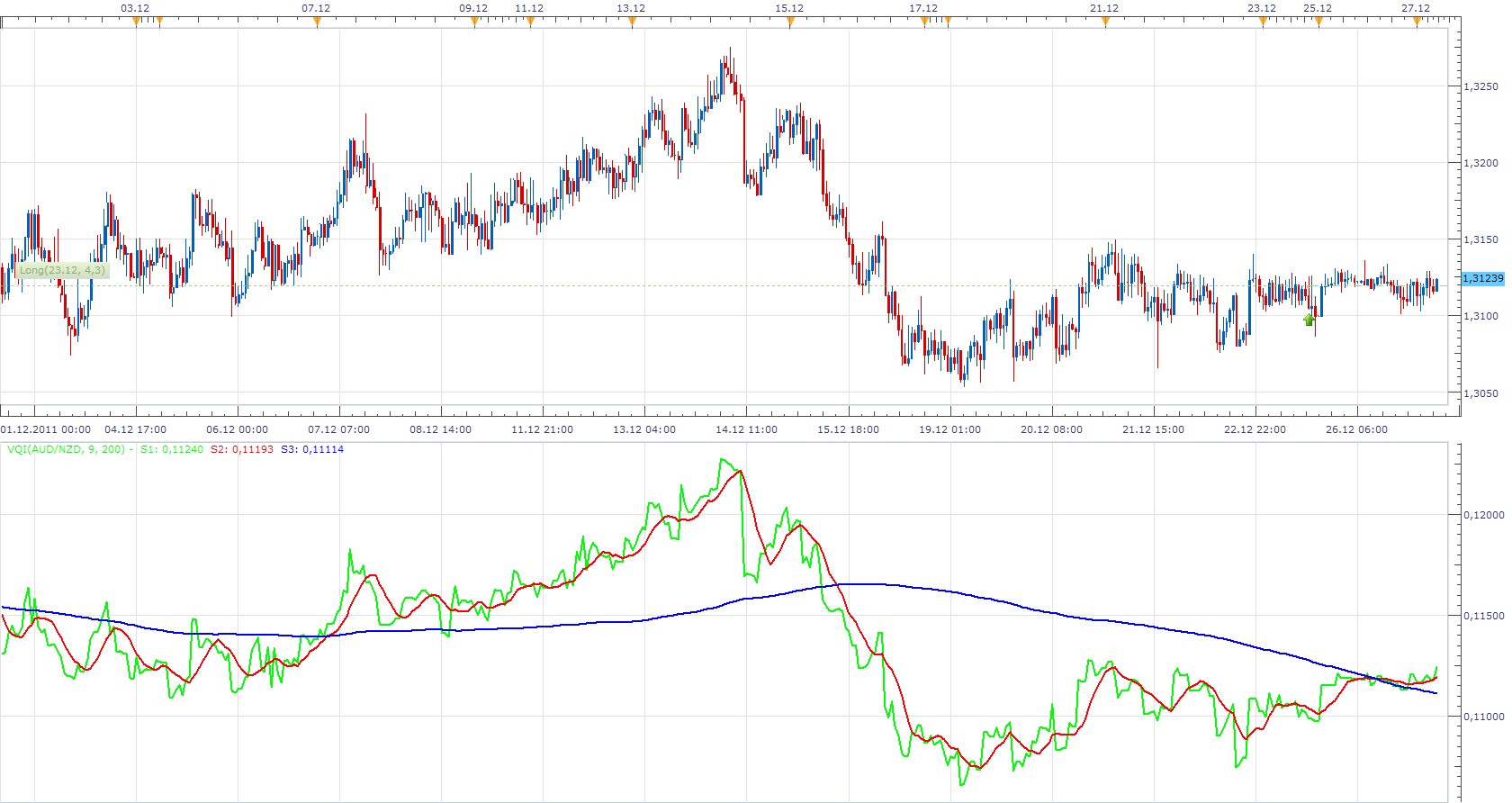1512x803 pixels.
Task: Select the green S1 value label
Action: tap(172, 449)
